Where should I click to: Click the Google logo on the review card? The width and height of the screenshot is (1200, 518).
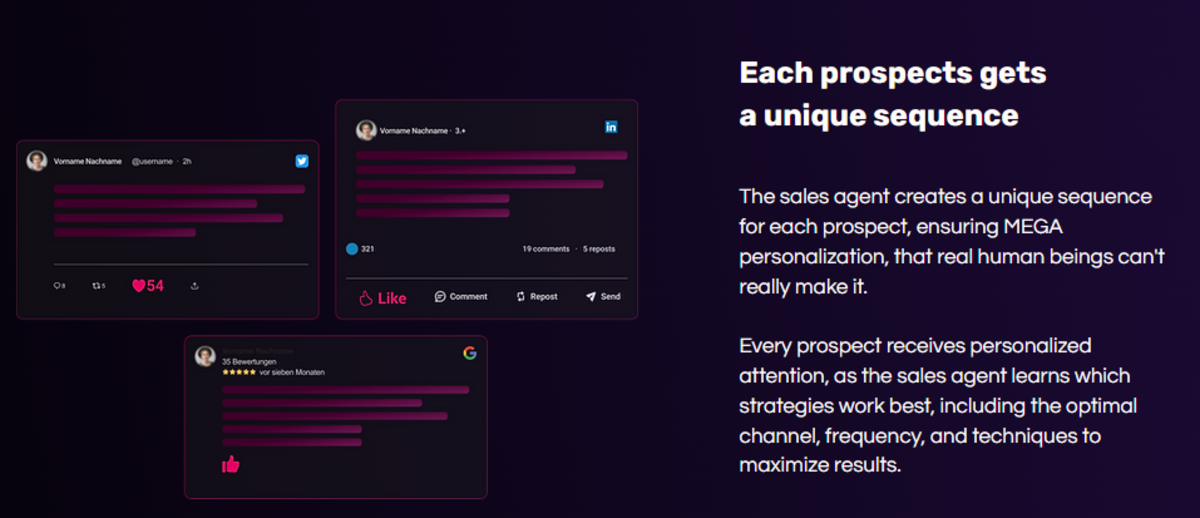[x=469, y=353]
